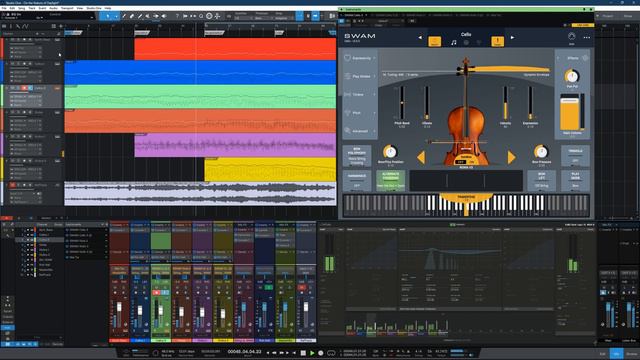This screenshot has height=360, width=640.
Task: Click the Tremolo button in SWAM
Action: pyautogui.click(x=576, y=156)
